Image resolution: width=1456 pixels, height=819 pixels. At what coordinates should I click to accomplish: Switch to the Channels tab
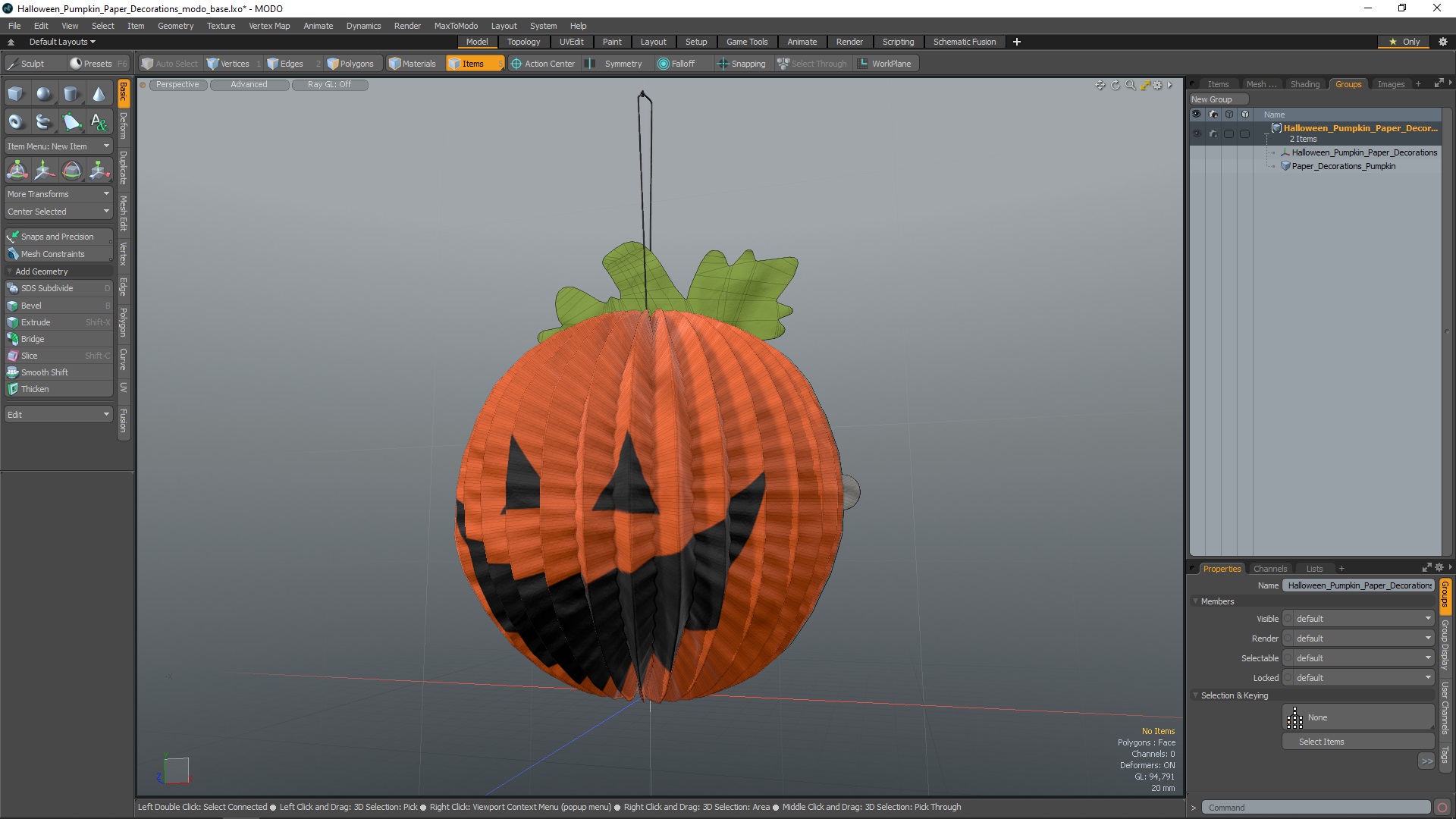(x=1269, y=569)
